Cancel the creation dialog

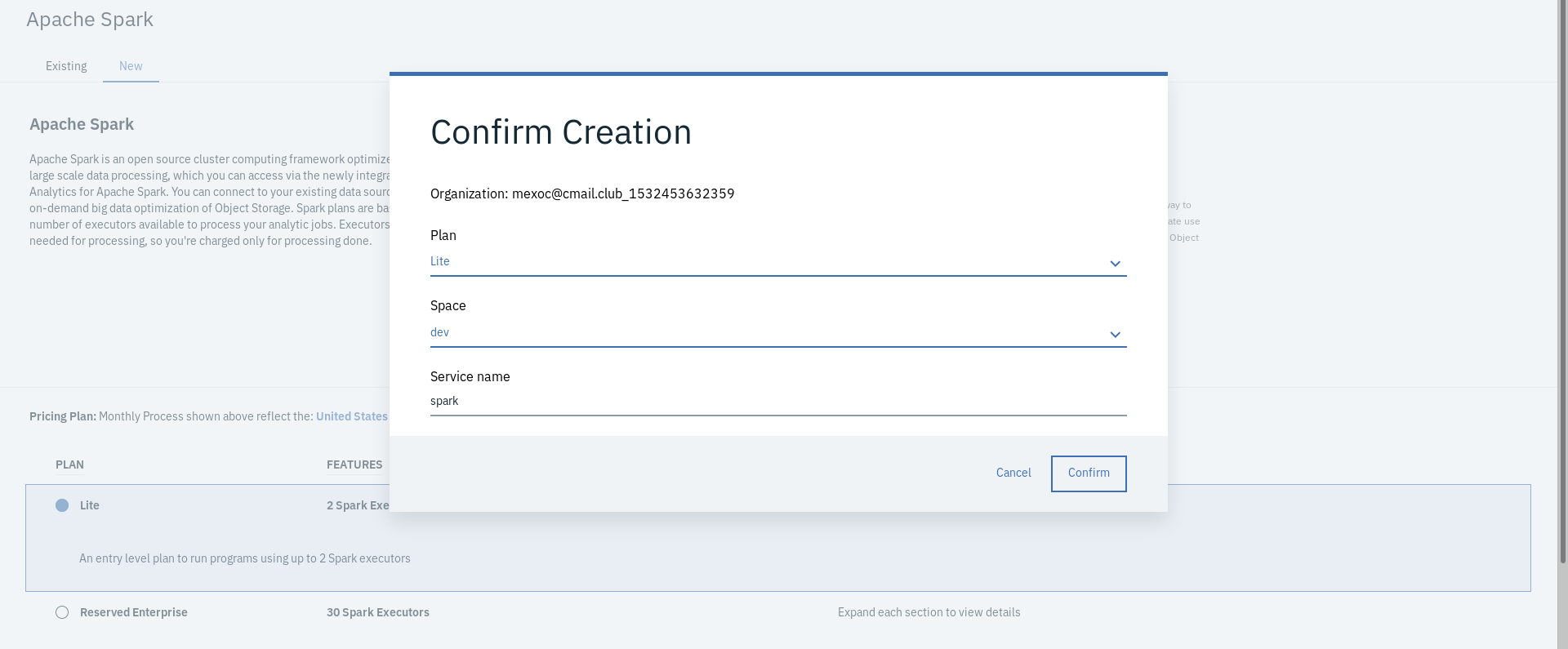1013,473
